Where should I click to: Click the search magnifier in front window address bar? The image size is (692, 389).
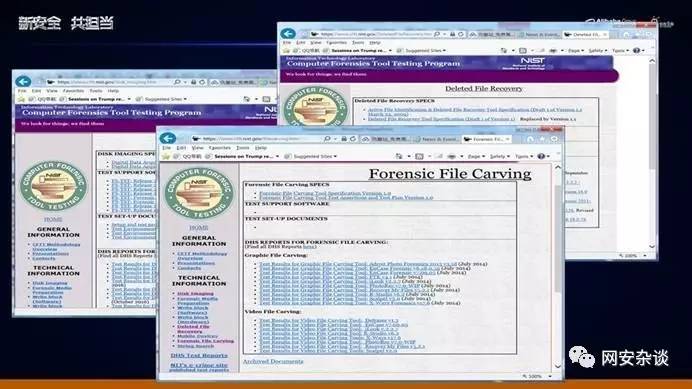[327, 139]
